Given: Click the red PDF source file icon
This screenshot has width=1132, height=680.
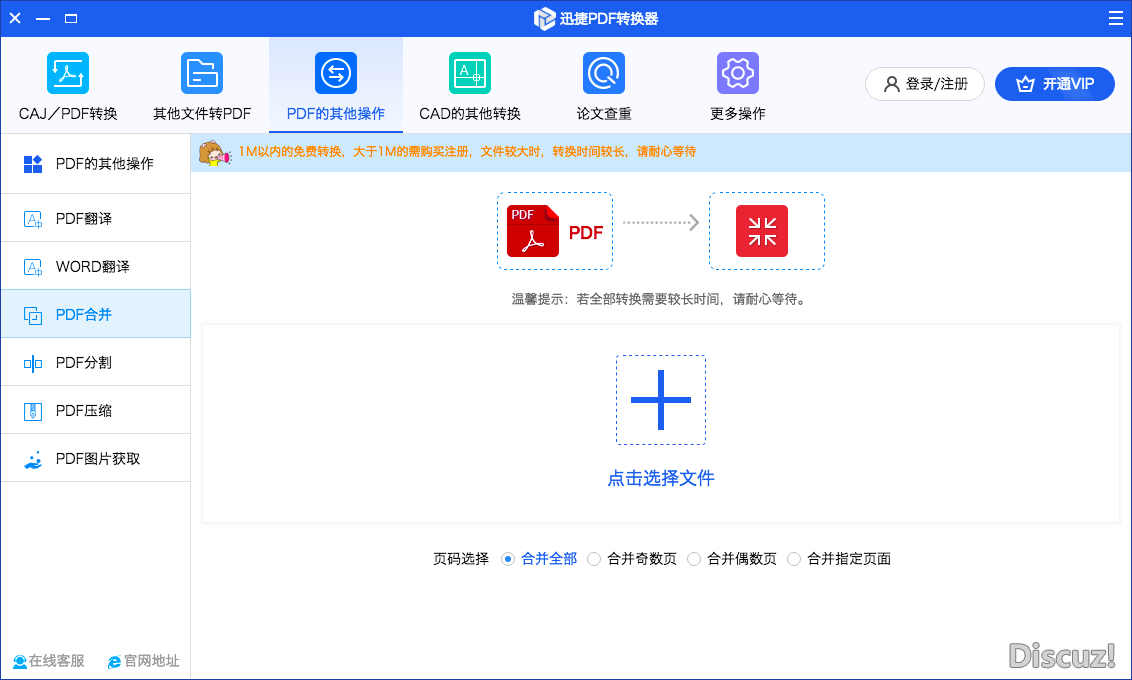Looking at the screenshot, I should pyautogui.click(x=533, y=231).
